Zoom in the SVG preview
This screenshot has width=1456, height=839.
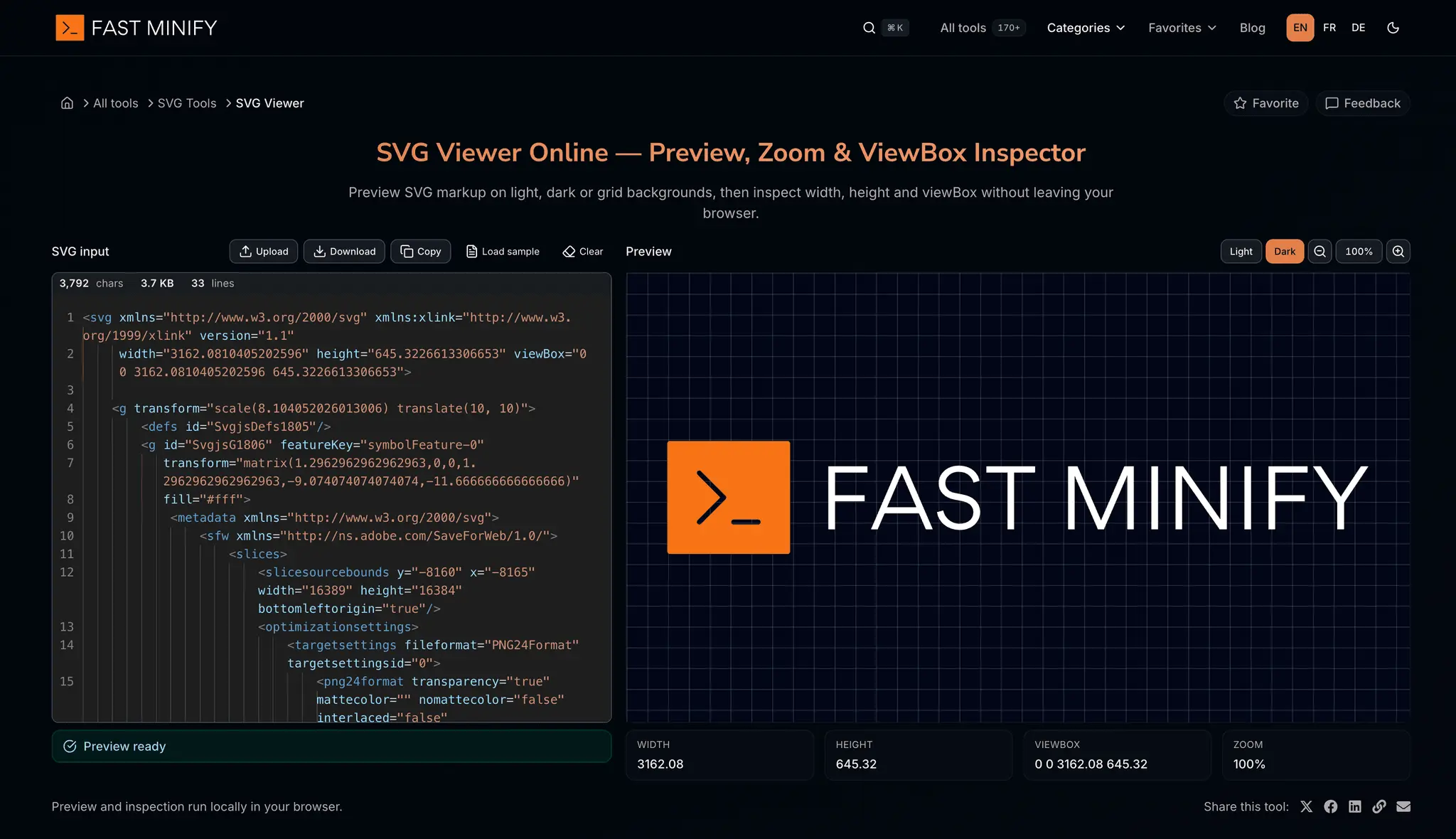coord(1398,251)
